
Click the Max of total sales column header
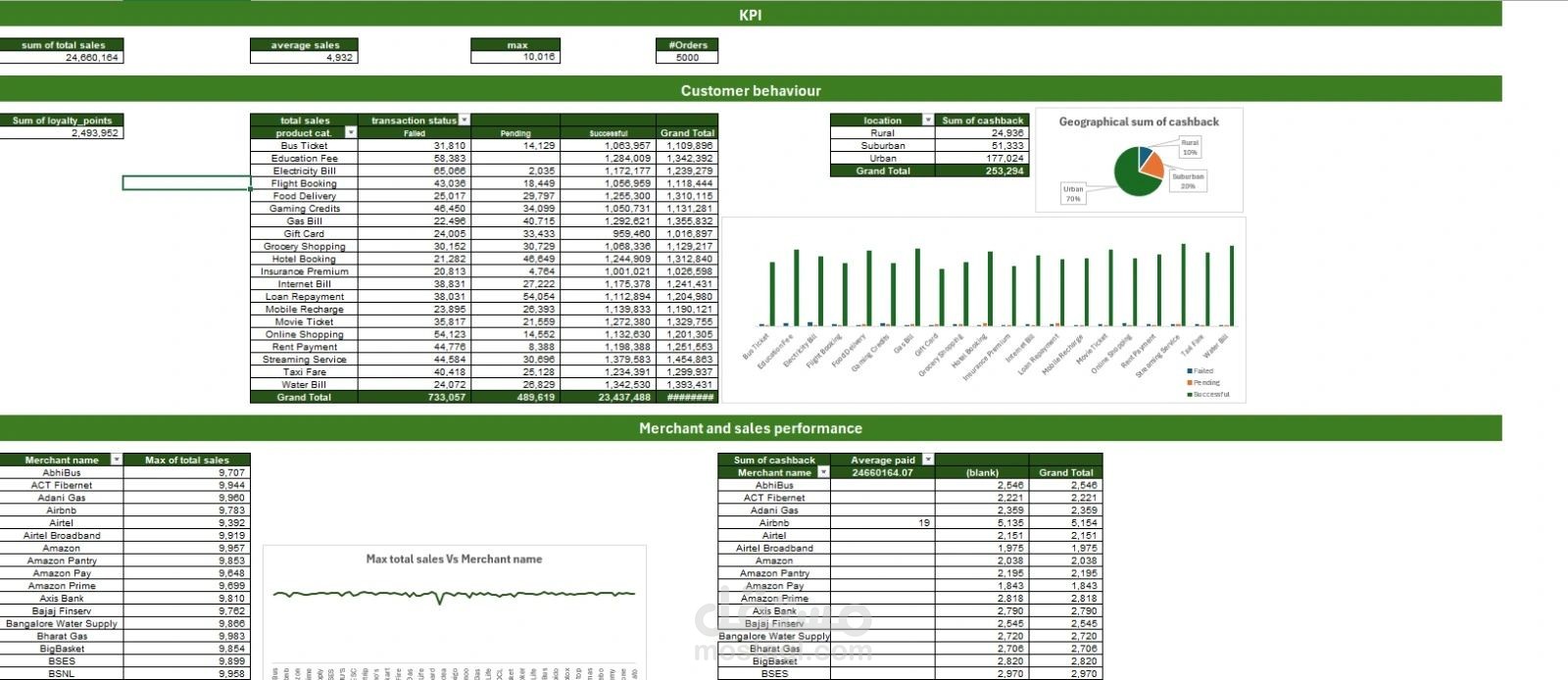coord(186,460)
